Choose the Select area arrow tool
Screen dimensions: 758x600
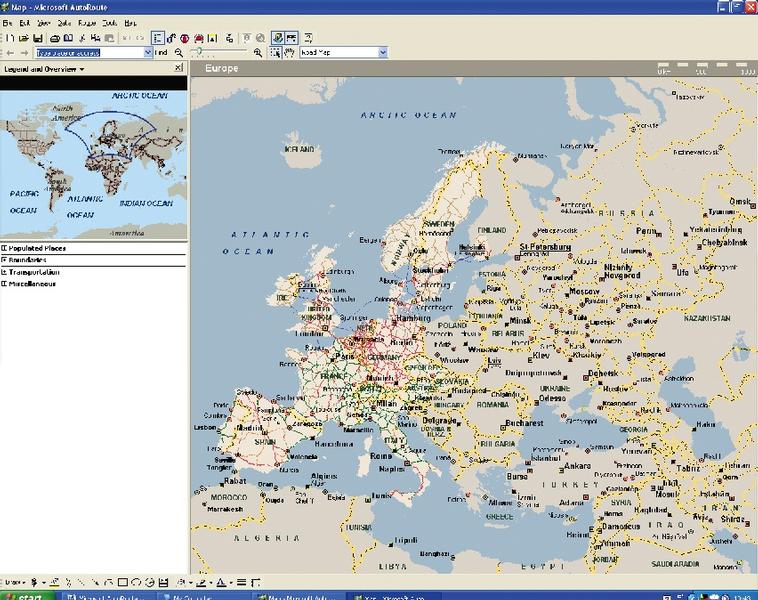275,53
